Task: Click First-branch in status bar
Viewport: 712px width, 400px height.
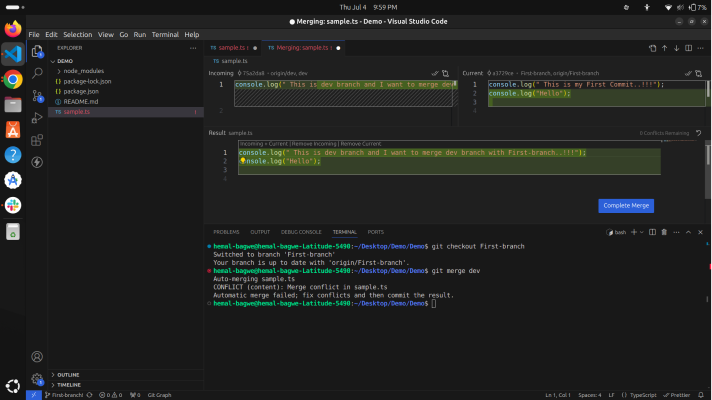Action: click(x=64, y=395)
